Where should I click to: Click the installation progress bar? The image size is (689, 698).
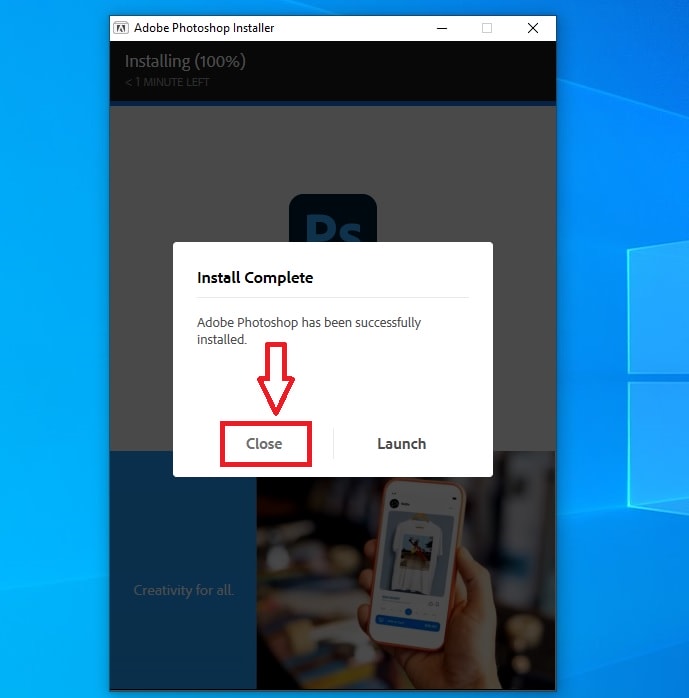[x=333, y=103]
